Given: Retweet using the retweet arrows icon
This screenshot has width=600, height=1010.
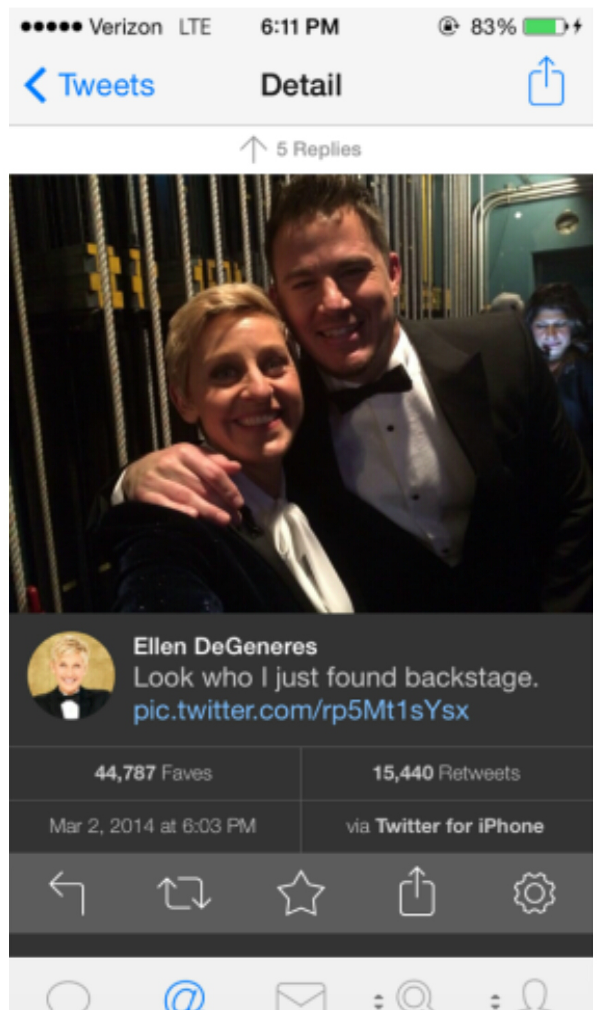Looking at the screenshot, I should [x=184, y=893].
